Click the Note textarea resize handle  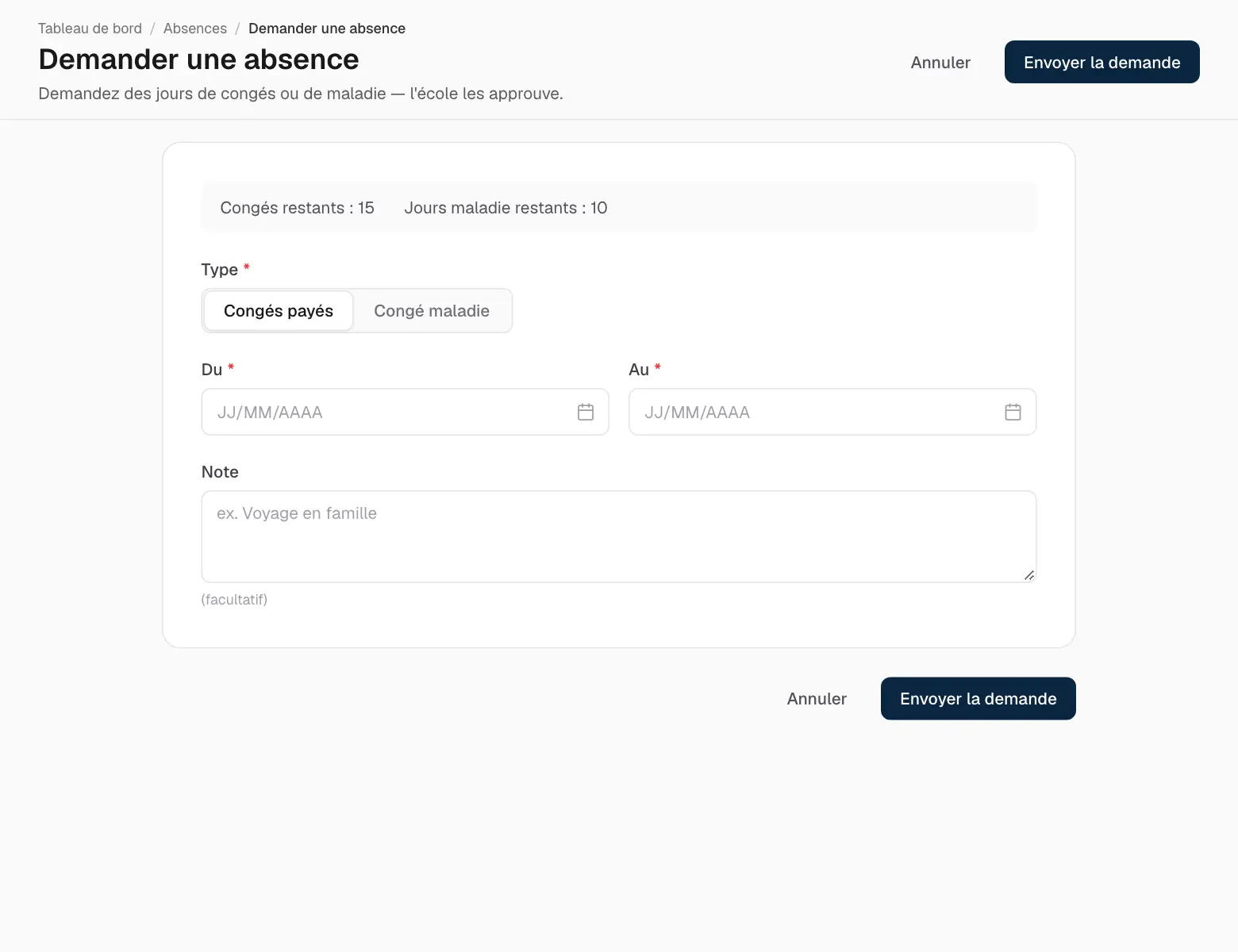pos(1028,575)
